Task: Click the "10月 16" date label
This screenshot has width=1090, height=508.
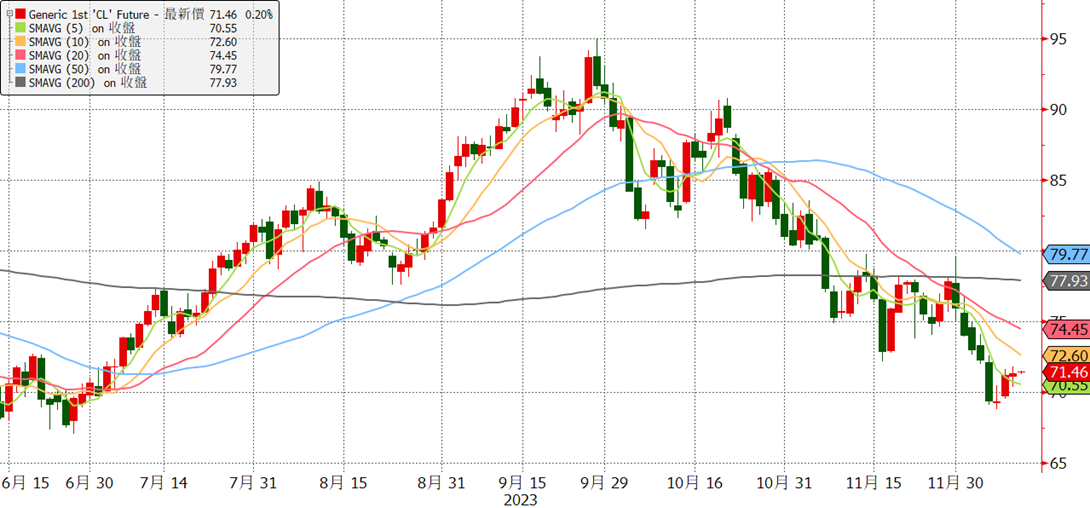Action: pyautogui.click(x=696, y=482)
